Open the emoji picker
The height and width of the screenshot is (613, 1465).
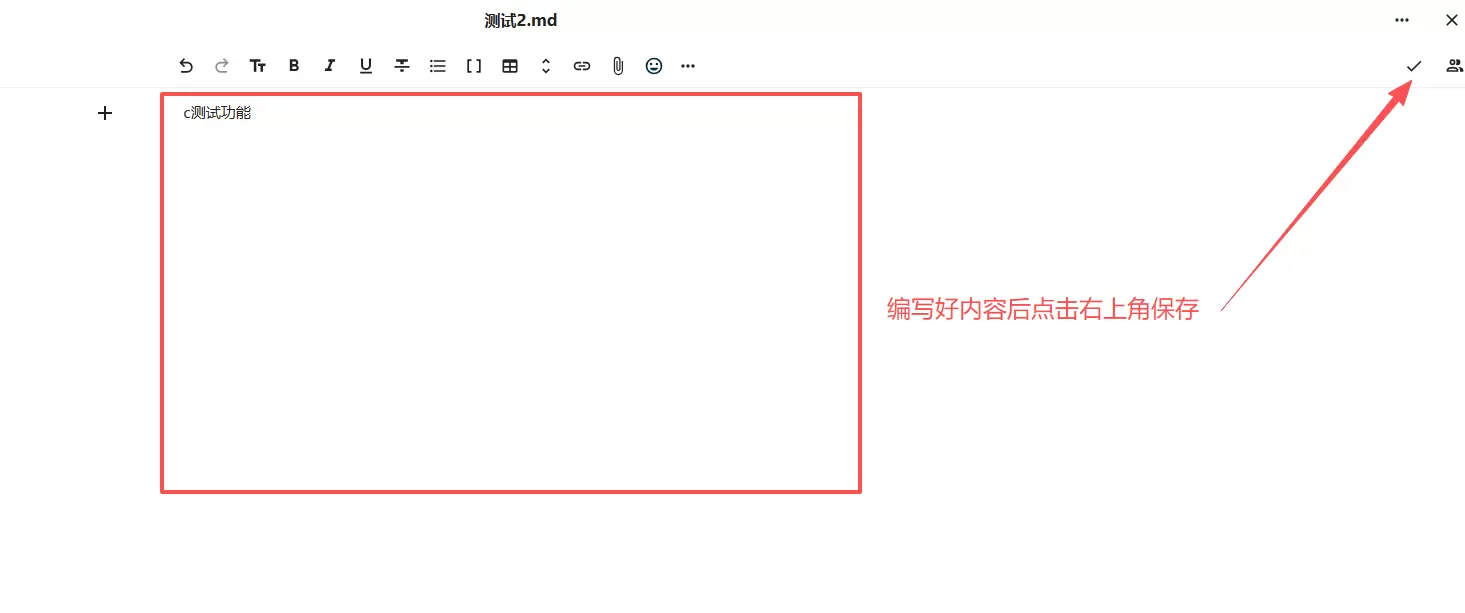[654, 66]
